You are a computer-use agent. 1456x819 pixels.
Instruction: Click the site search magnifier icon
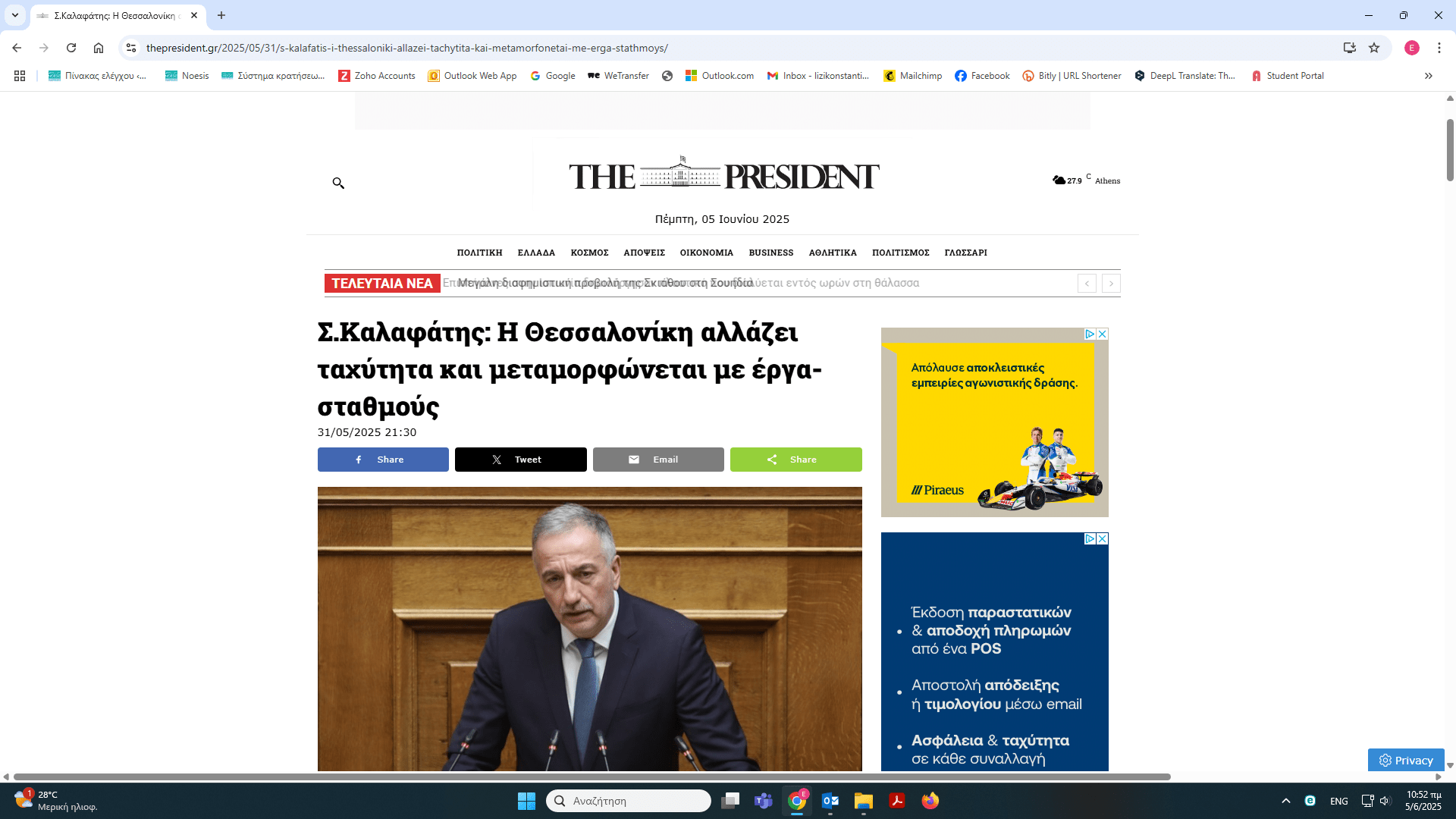pos(338,183)
